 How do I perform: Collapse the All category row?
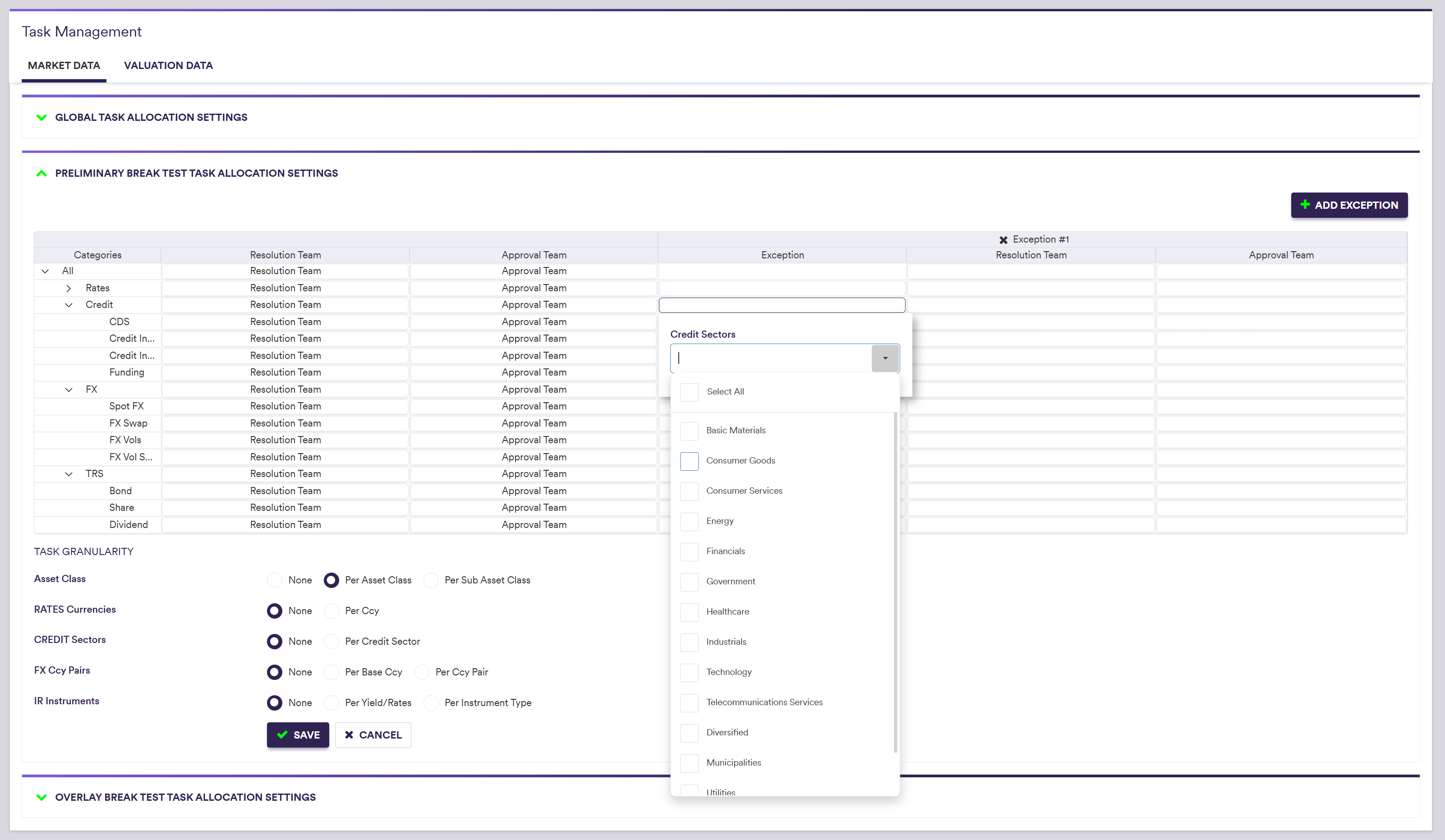pos(45,271)
